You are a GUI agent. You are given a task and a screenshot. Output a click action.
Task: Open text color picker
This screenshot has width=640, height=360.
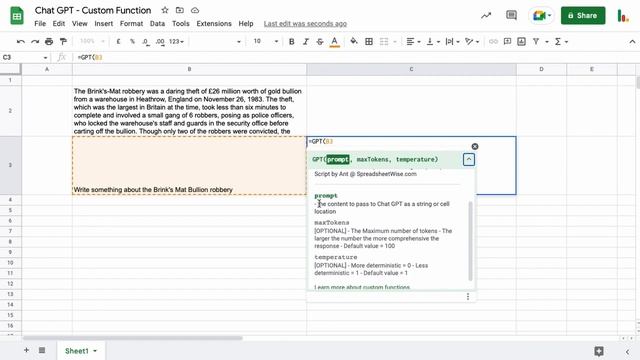click(x=334, y=42)
